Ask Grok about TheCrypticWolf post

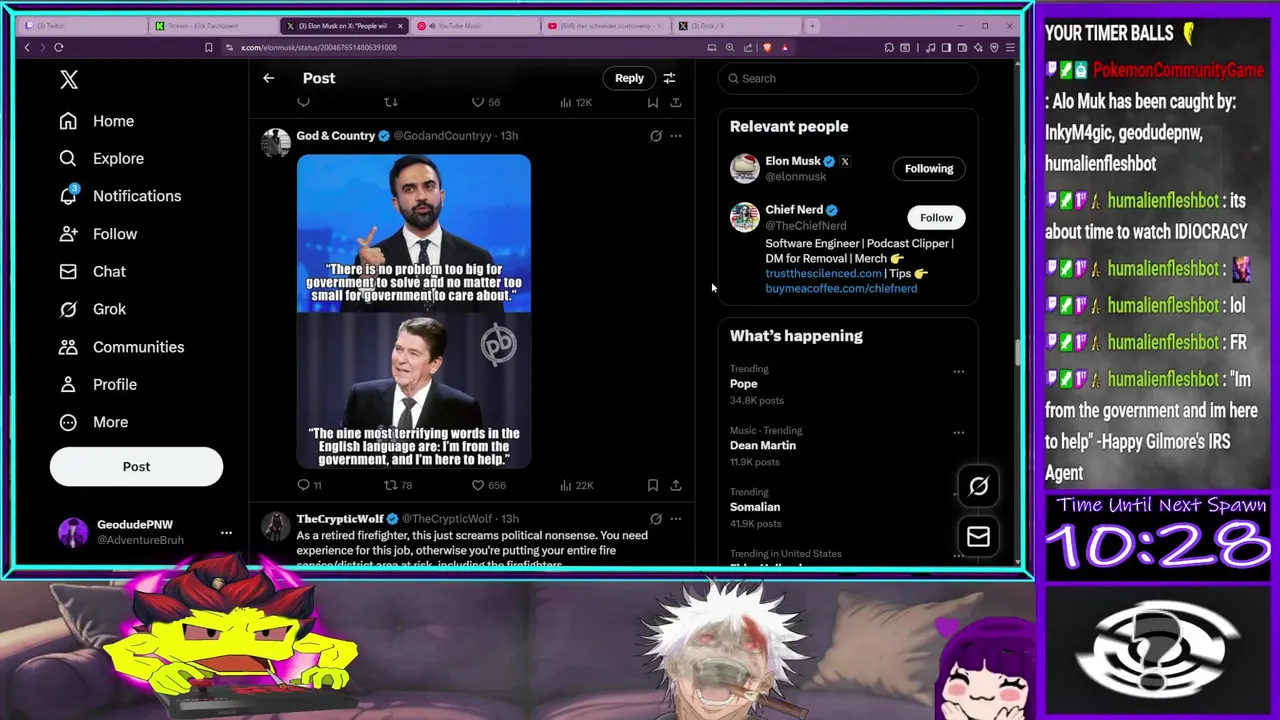point(656,519)
